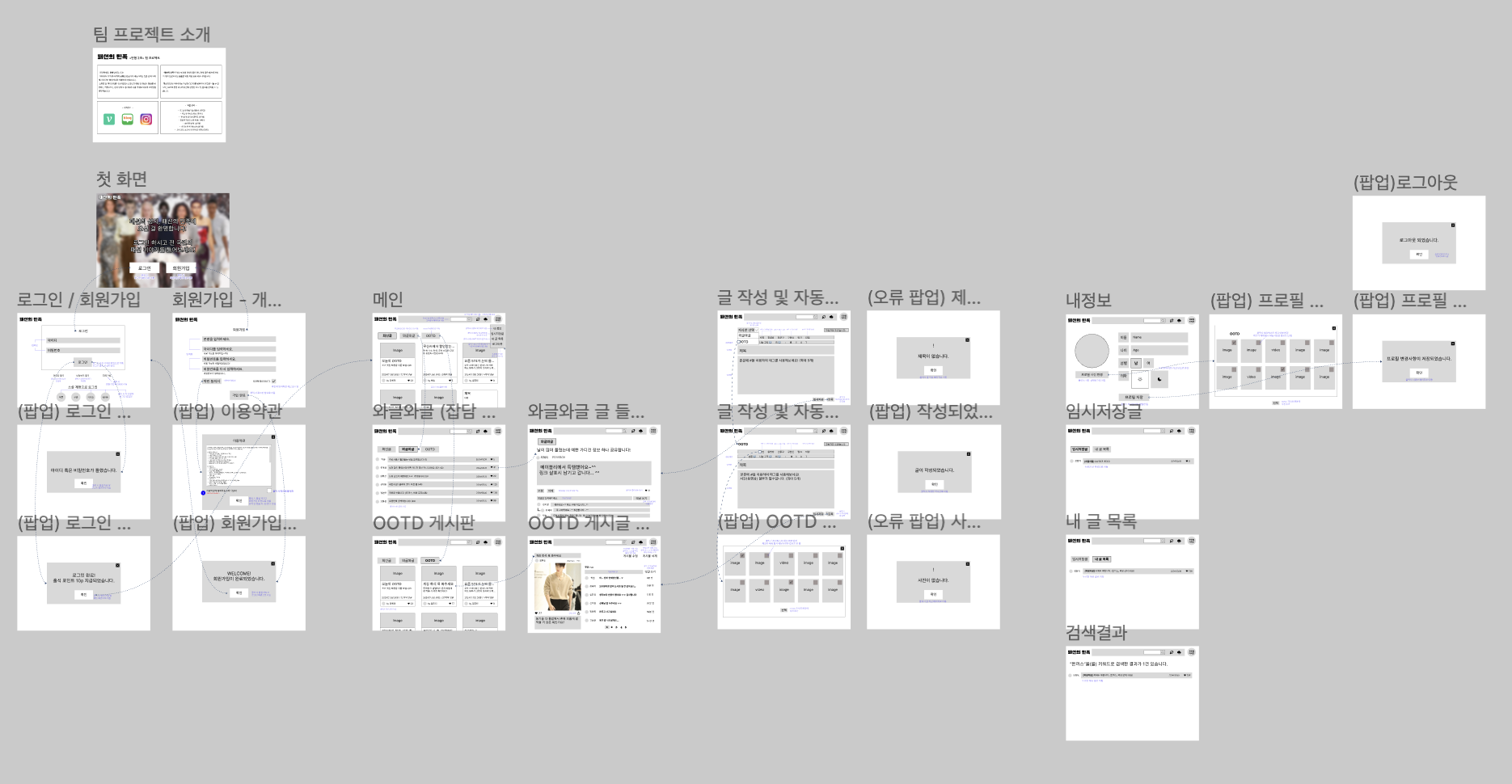Switch to the OOTD tab in the 메인 frame
This screenshot has width=1512, height=784.
(x=431, y=335)
